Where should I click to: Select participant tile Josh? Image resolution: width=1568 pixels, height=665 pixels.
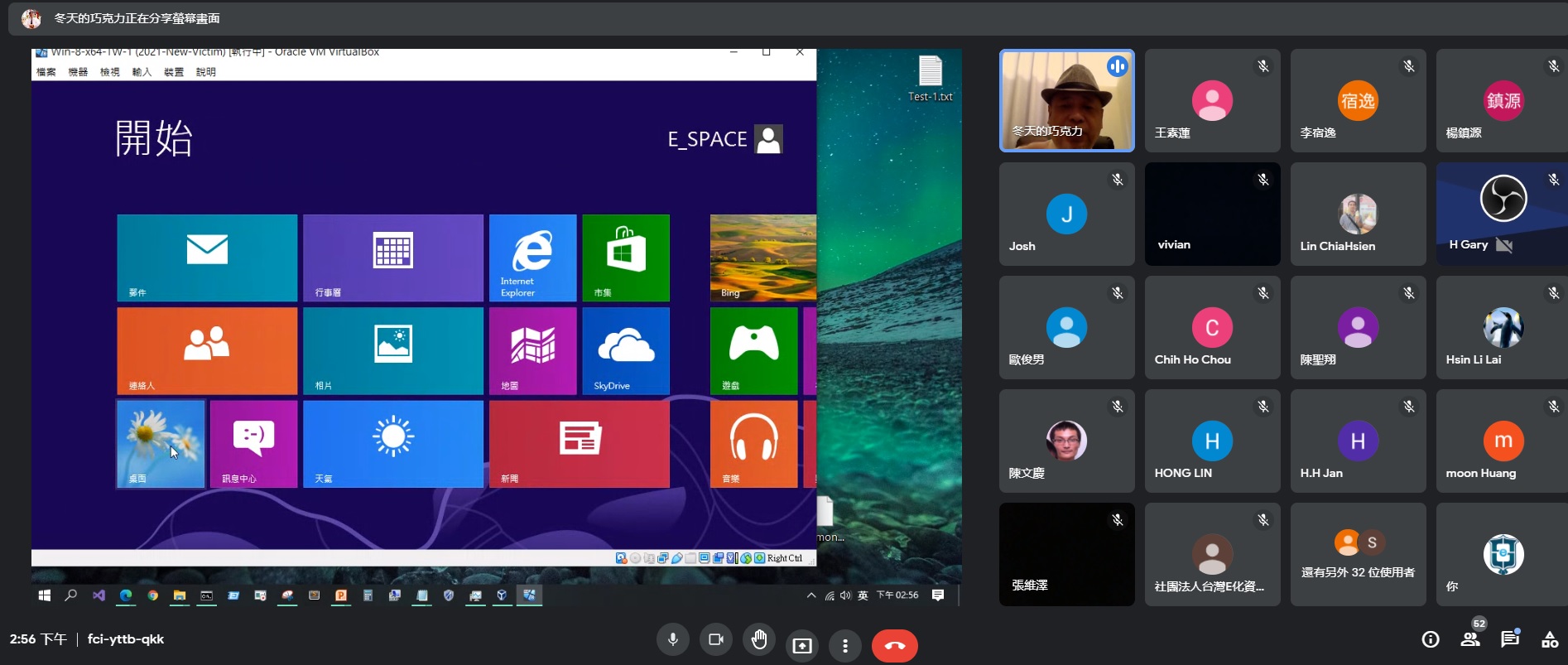coord(1067,214)
